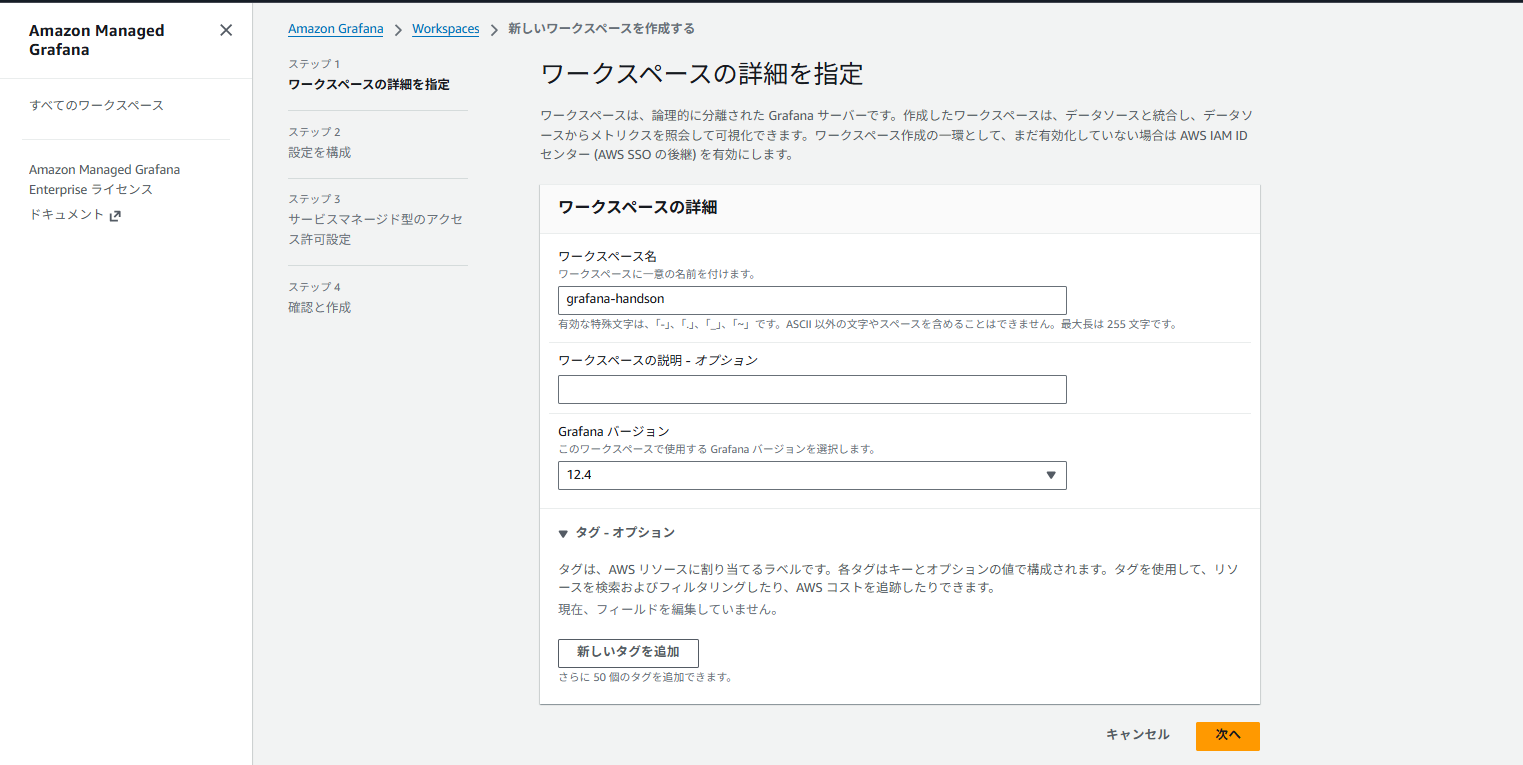Select step サービスマネージド型のアクセス許可設定
The width and height of the screenshot is (1523, 765).
375,229
